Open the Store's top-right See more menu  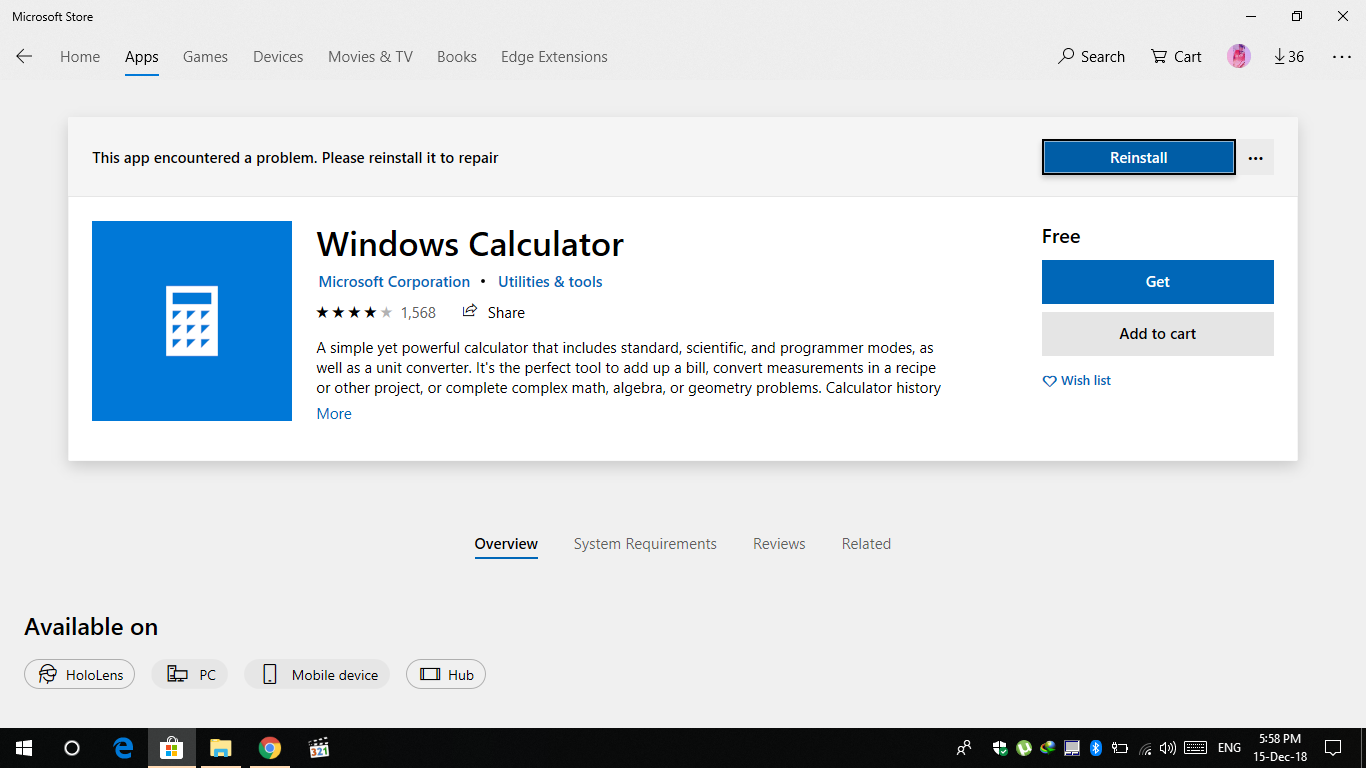1342,57
